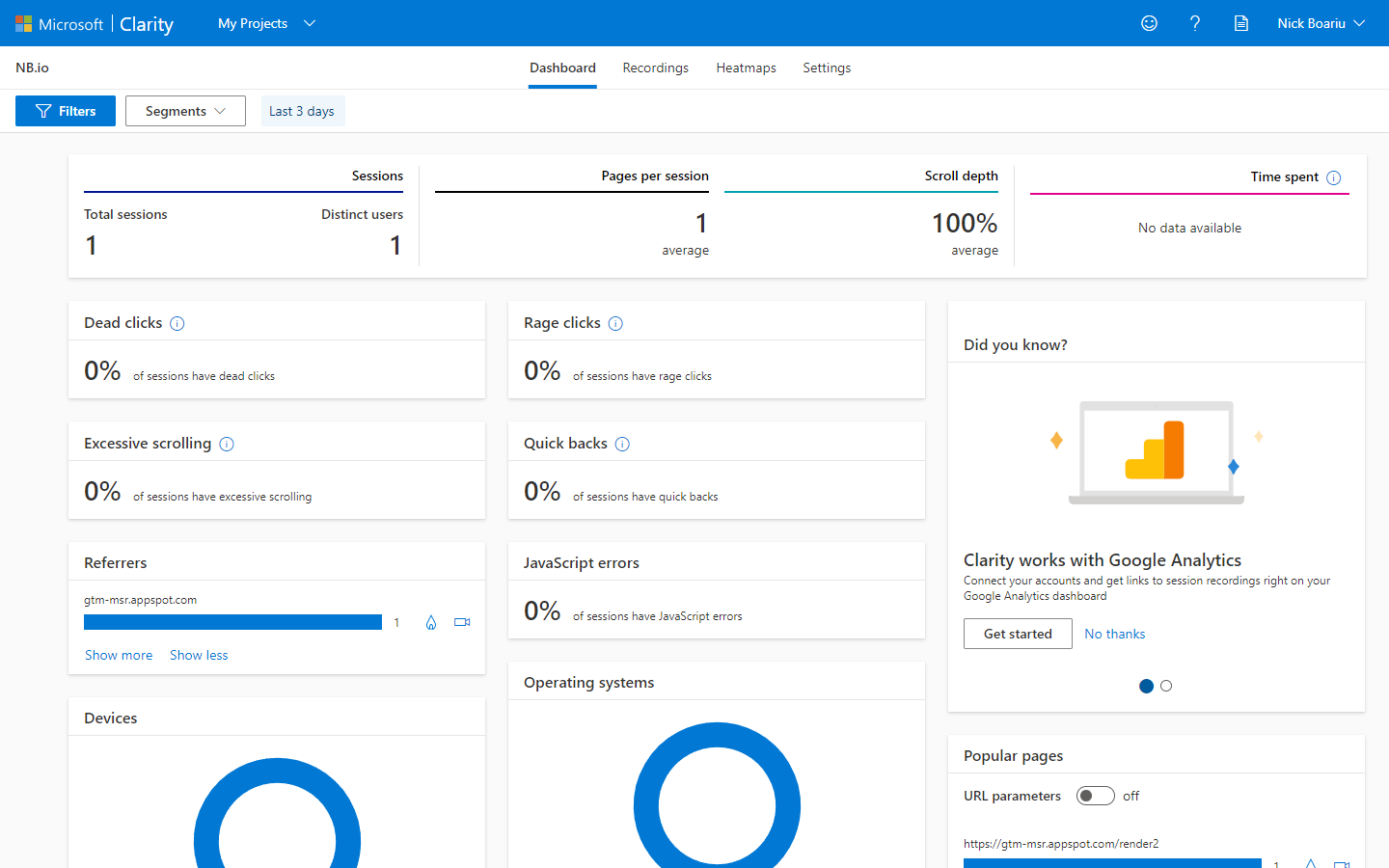Click the documentation page icon
The image size is (1389, 868).
coord(1241,23)
